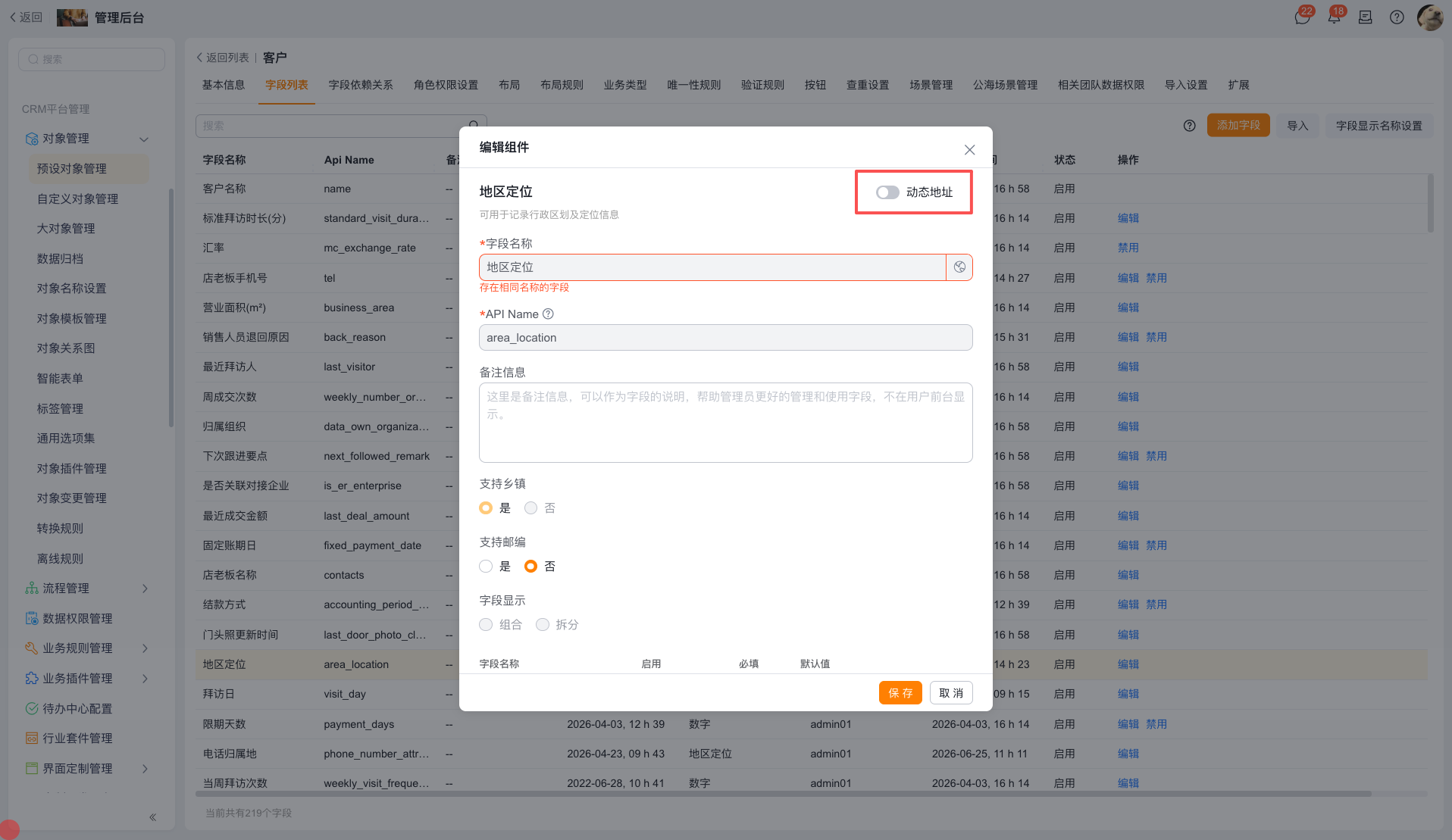The image size is (1452, 840).
Task: Expand the 流程管理 sidebar section
Action: pyautogui.click(x=145, y=589)
